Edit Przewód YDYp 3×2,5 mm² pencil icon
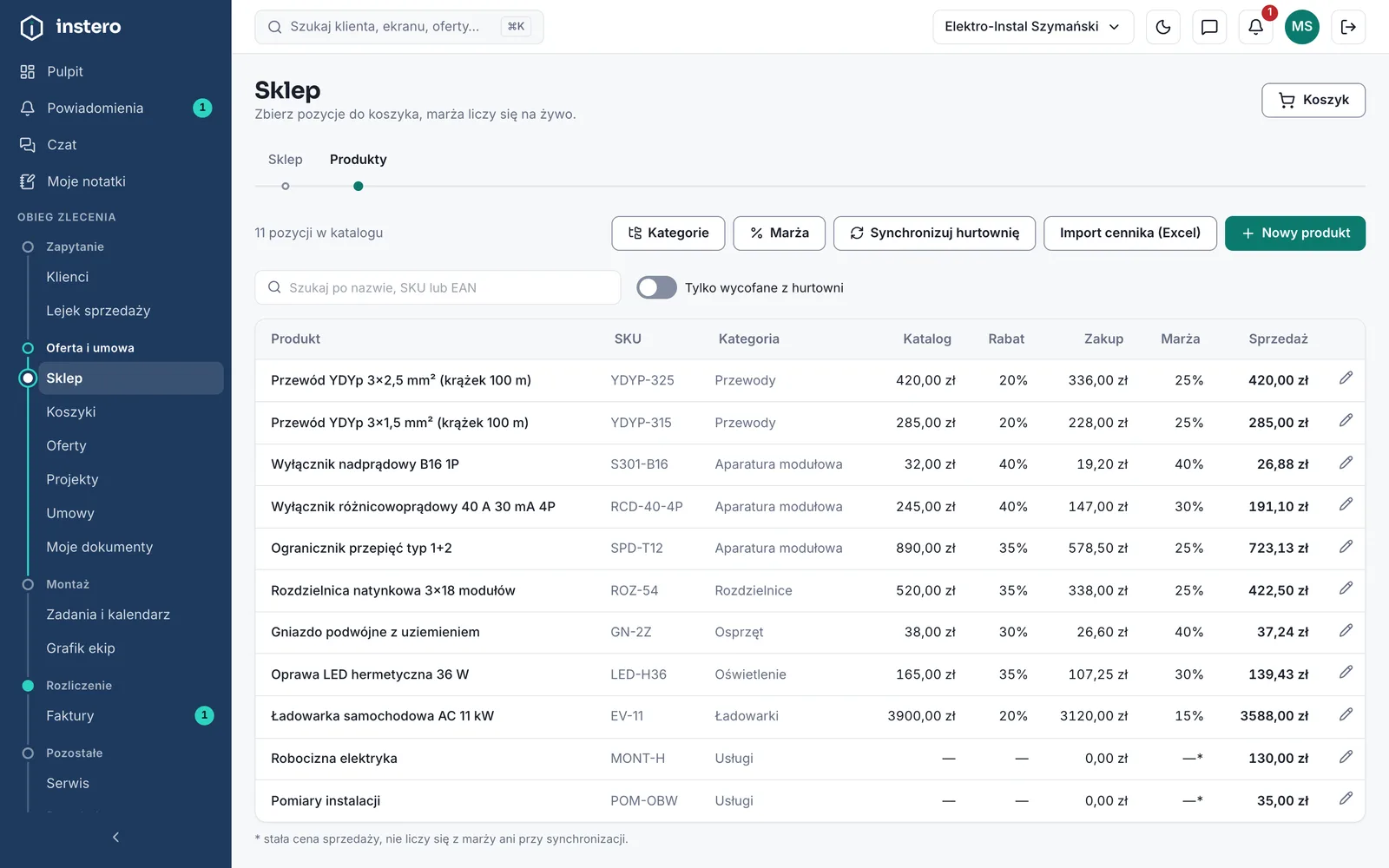 [1346, 378]
